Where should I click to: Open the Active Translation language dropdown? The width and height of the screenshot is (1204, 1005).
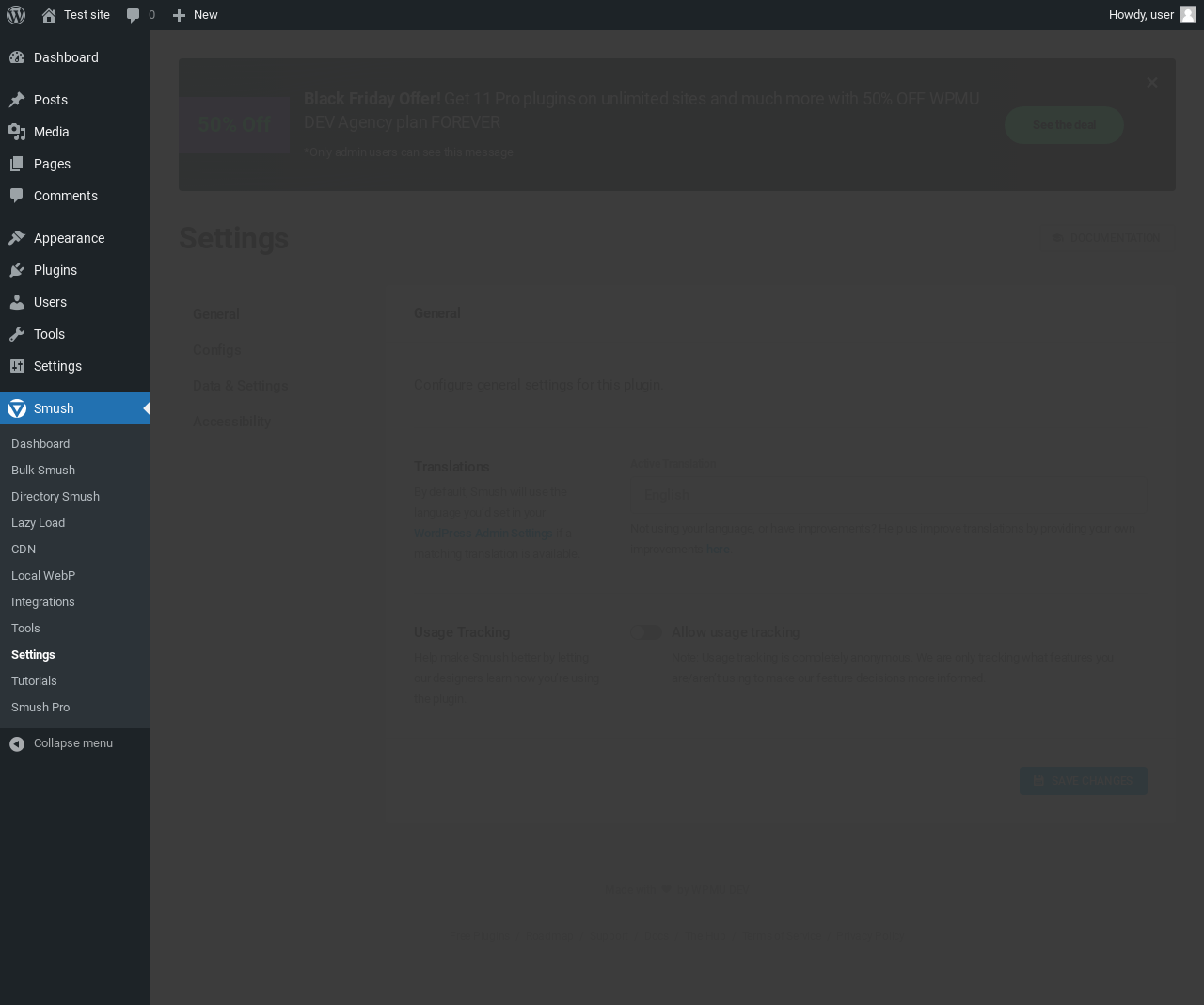(x=889, y=495)
